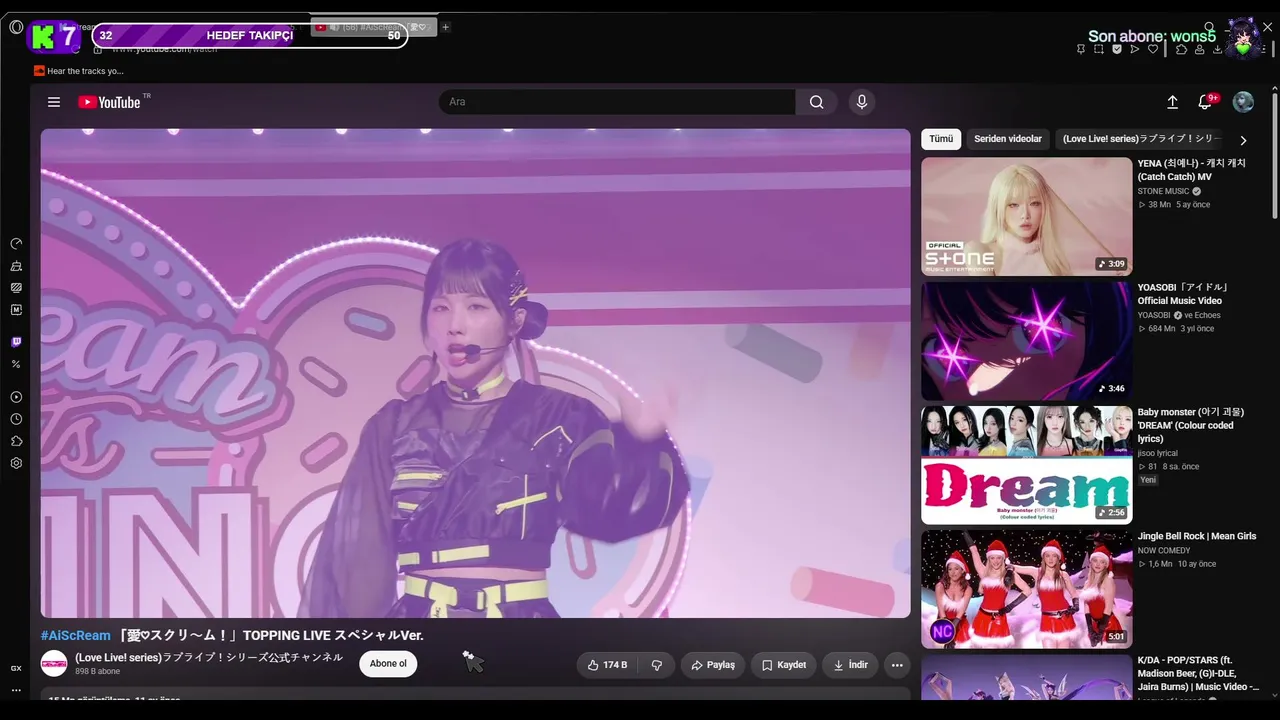Like the video with 174 B
The image size is (1280, 720).
point(607,665)
